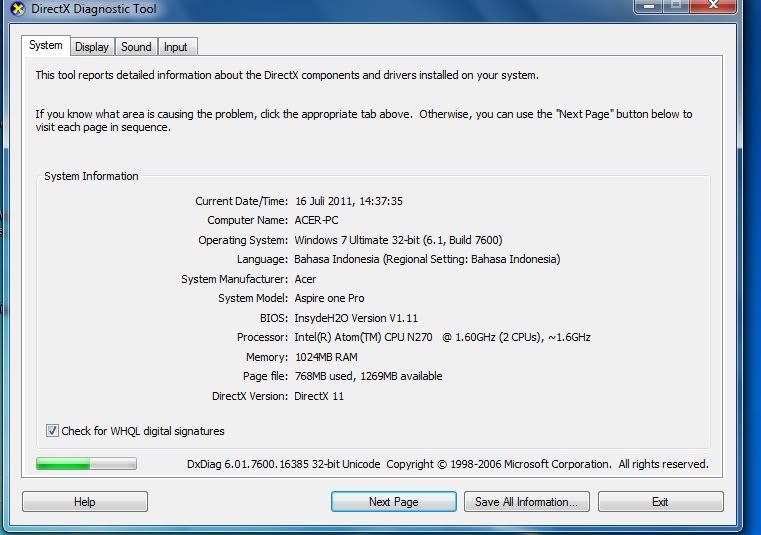Minimize the DirectX Diagnostic window
The width and height of the screenshot is (761, 535).
click(649, 6)
